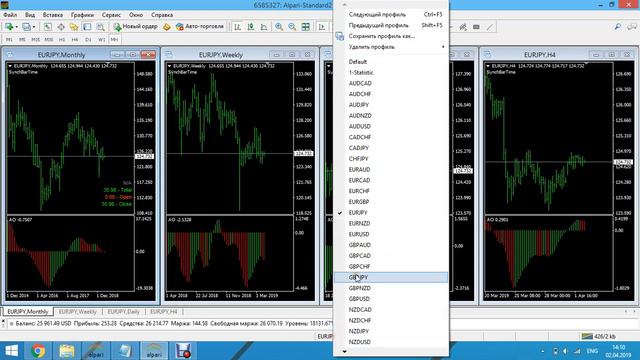Image resolution: width=640 pixels, height=360 pixels.
Task: Open the Market Watch panel icon
Action: (47, 27)
